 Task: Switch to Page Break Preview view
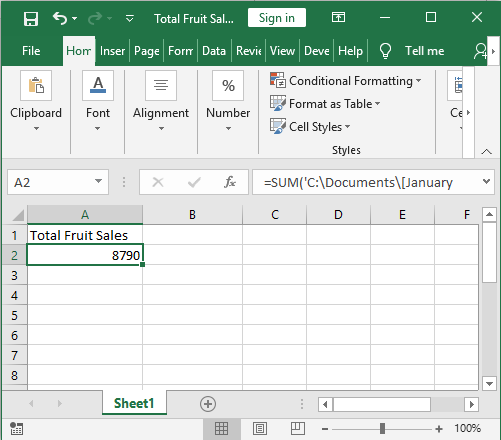pyautogui.click(x=298, y=429)
